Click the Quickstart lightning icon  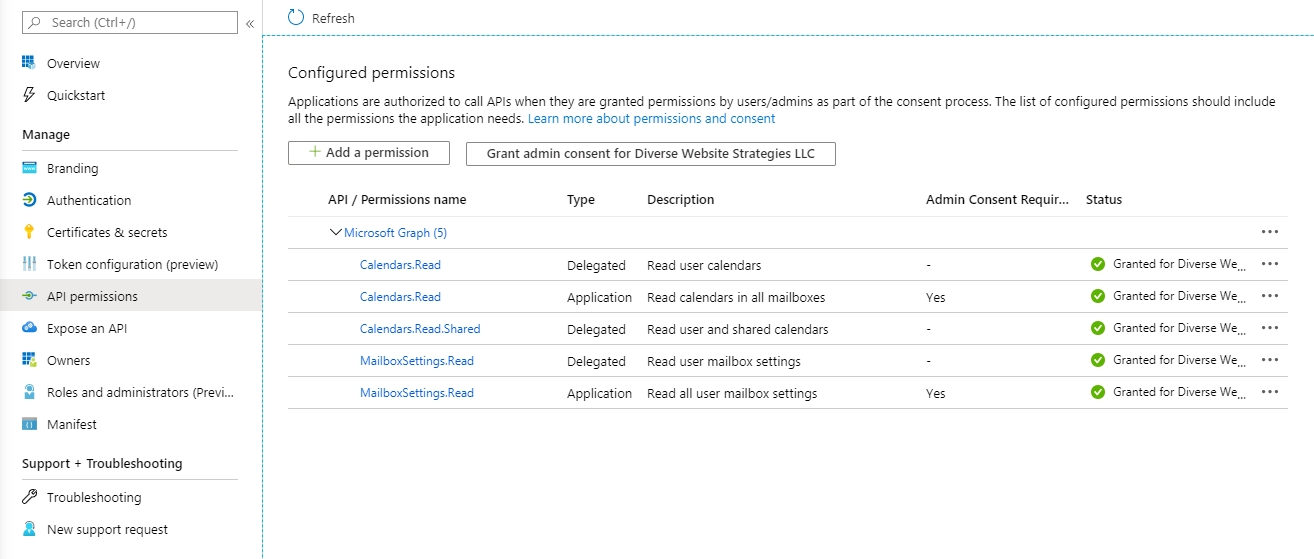[x=29, y=95]
